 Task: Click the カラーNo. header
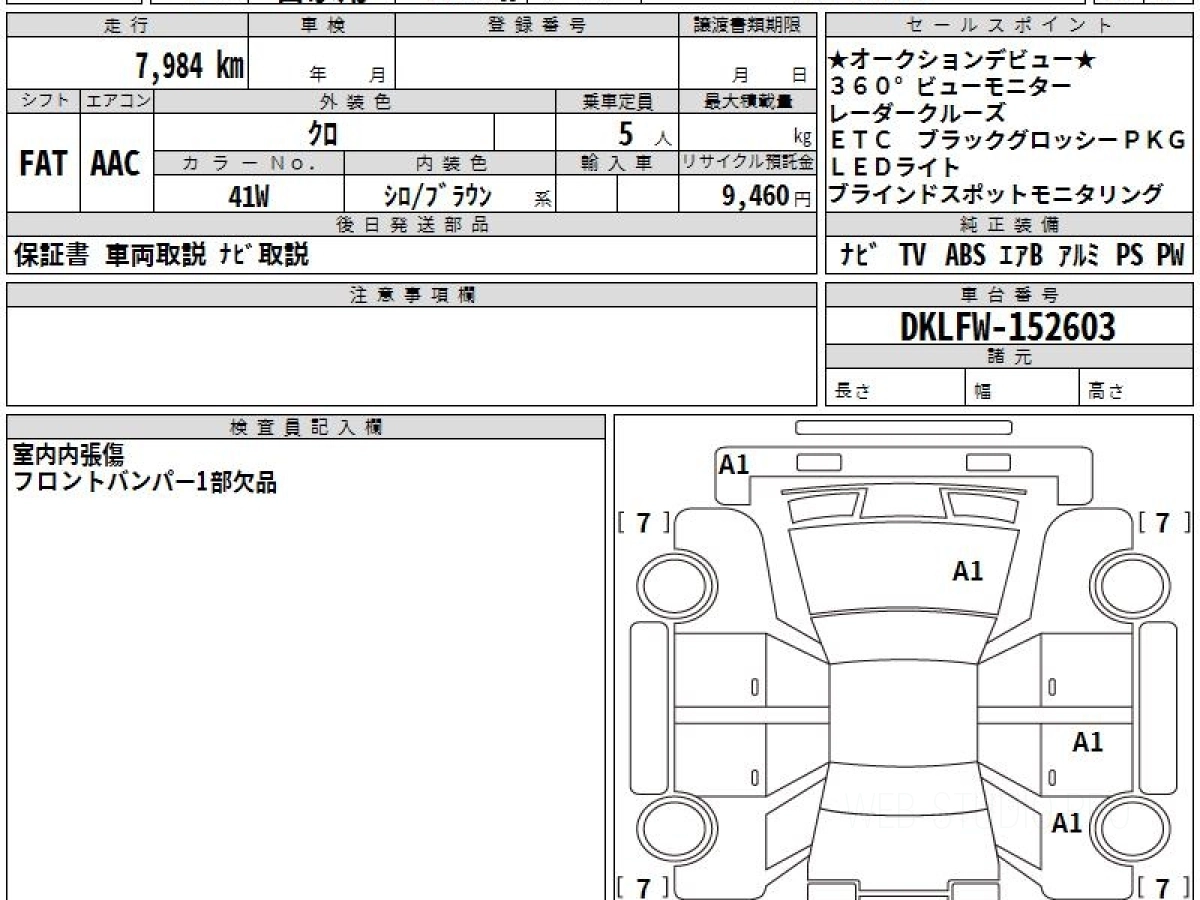pos(249,163)
